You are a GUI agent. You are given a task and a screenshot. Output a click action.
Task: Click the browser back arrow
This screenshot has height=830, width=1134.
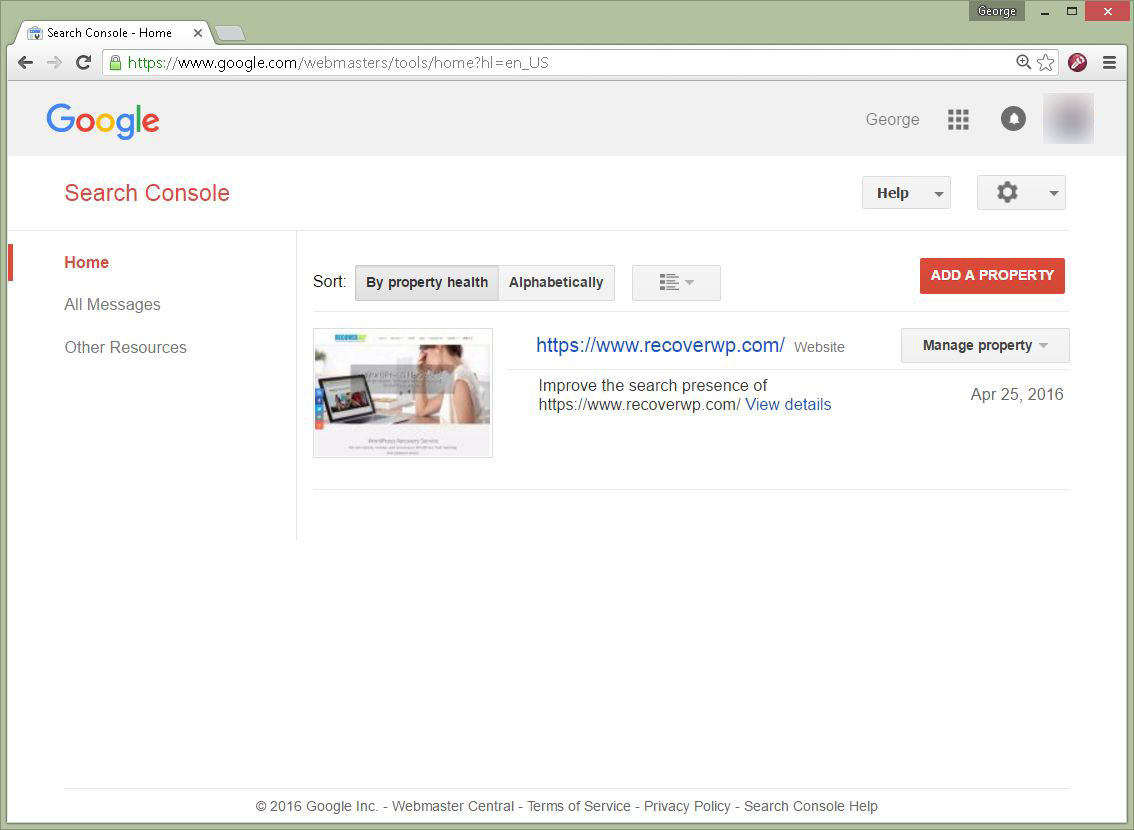tap(25, 63)
